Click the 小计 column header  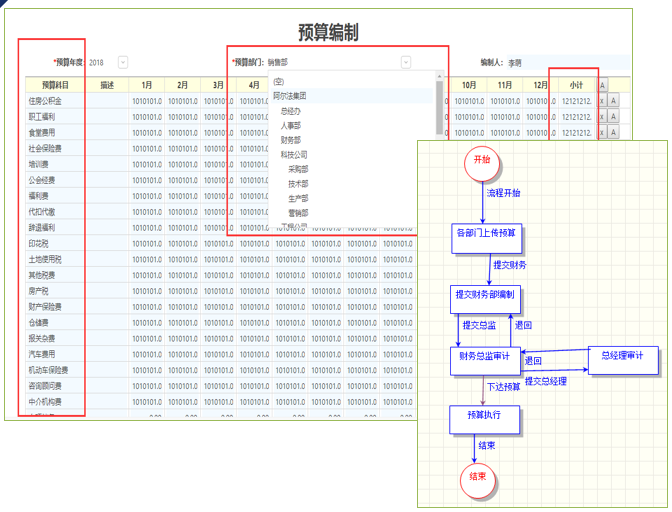pos(576,85)
